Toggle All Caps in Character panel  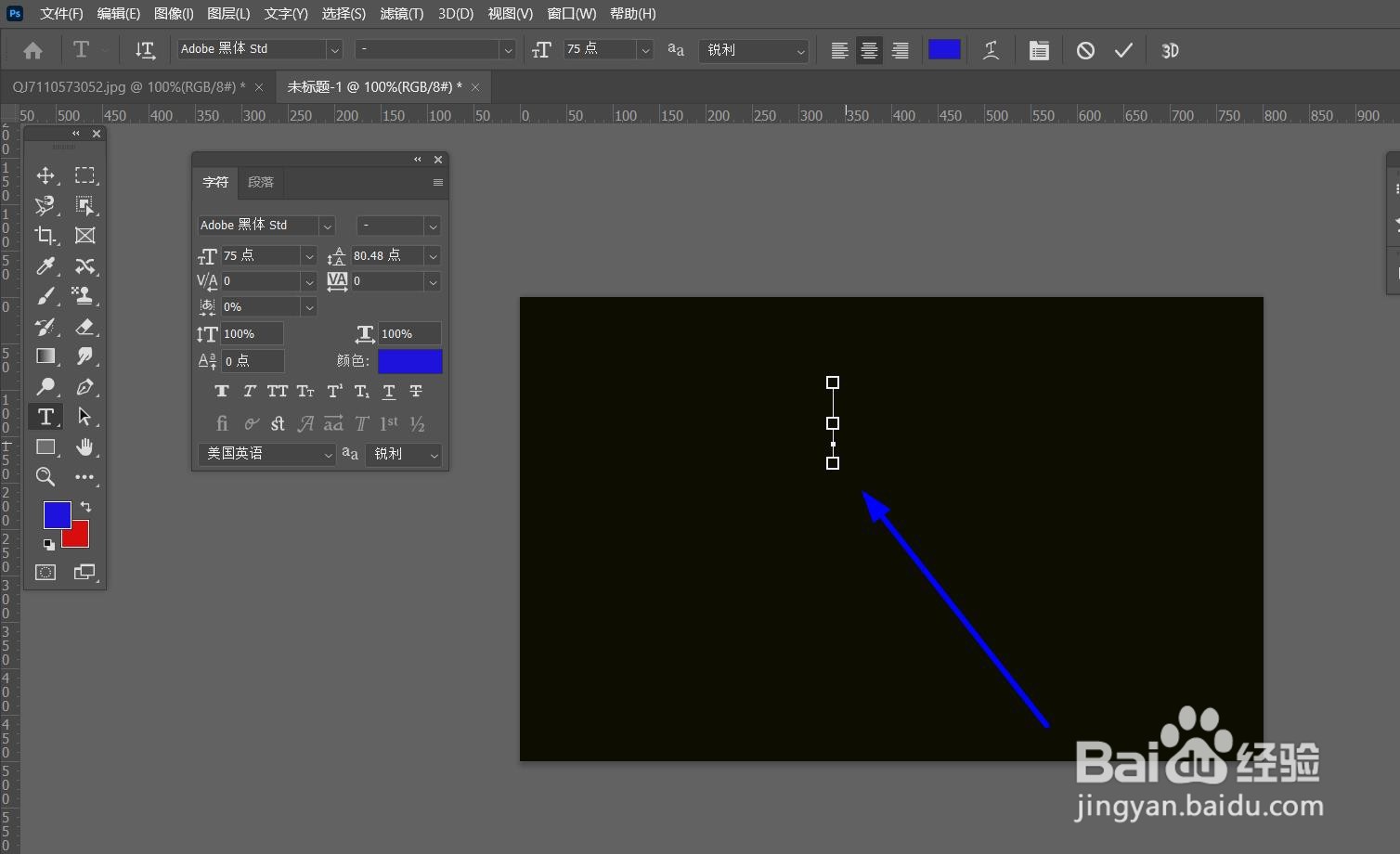[278, 392]
